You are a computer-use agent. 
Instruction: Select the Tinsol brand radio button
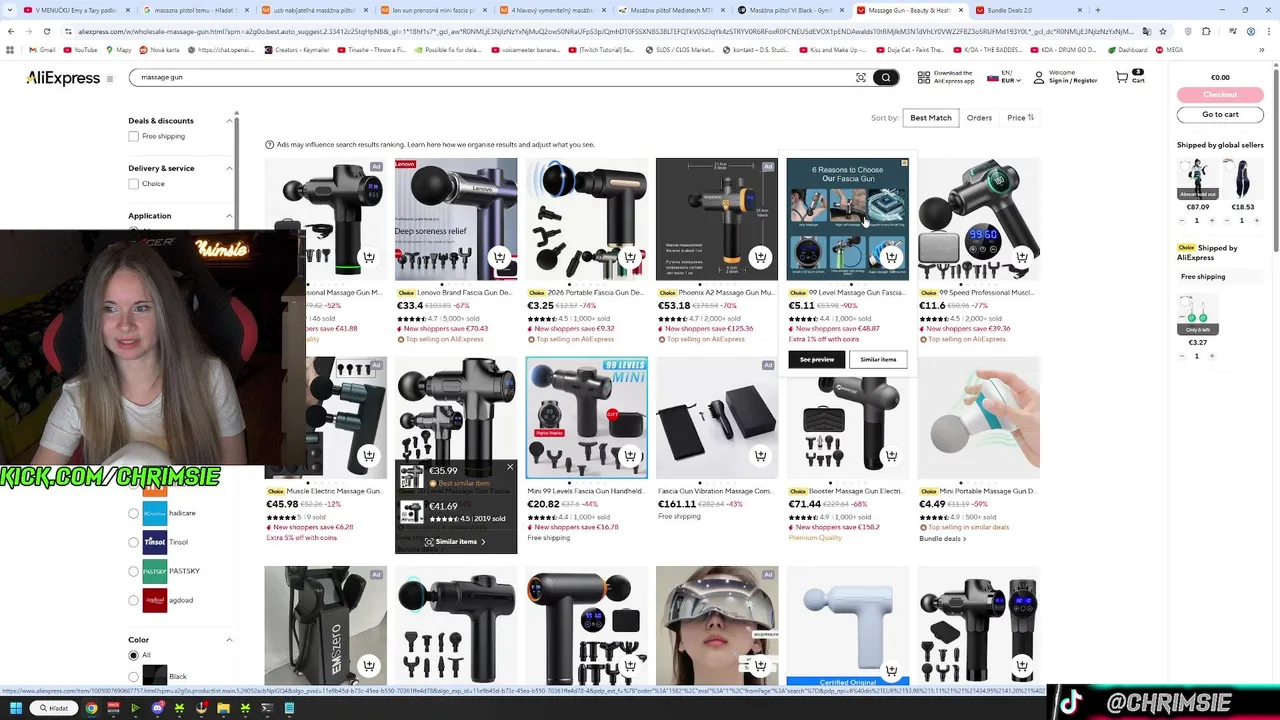click(133, 542)
